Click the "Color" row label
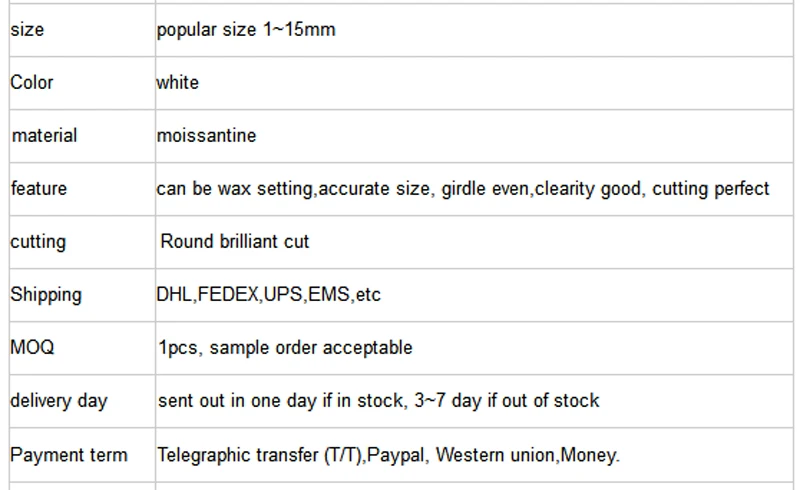 tap(32, 83)
